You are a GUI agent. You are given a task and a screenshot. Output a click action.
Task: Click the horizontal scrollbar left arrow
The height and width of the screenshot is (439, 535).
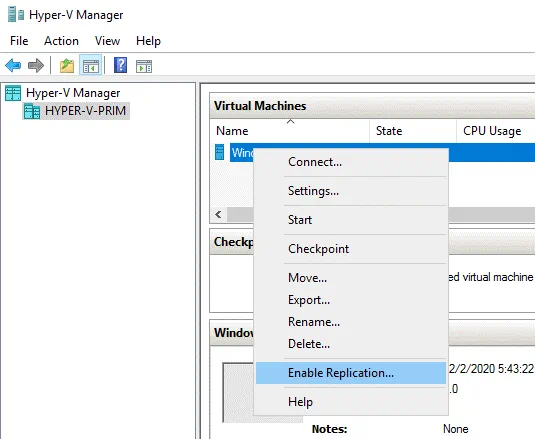pos(219,215)
